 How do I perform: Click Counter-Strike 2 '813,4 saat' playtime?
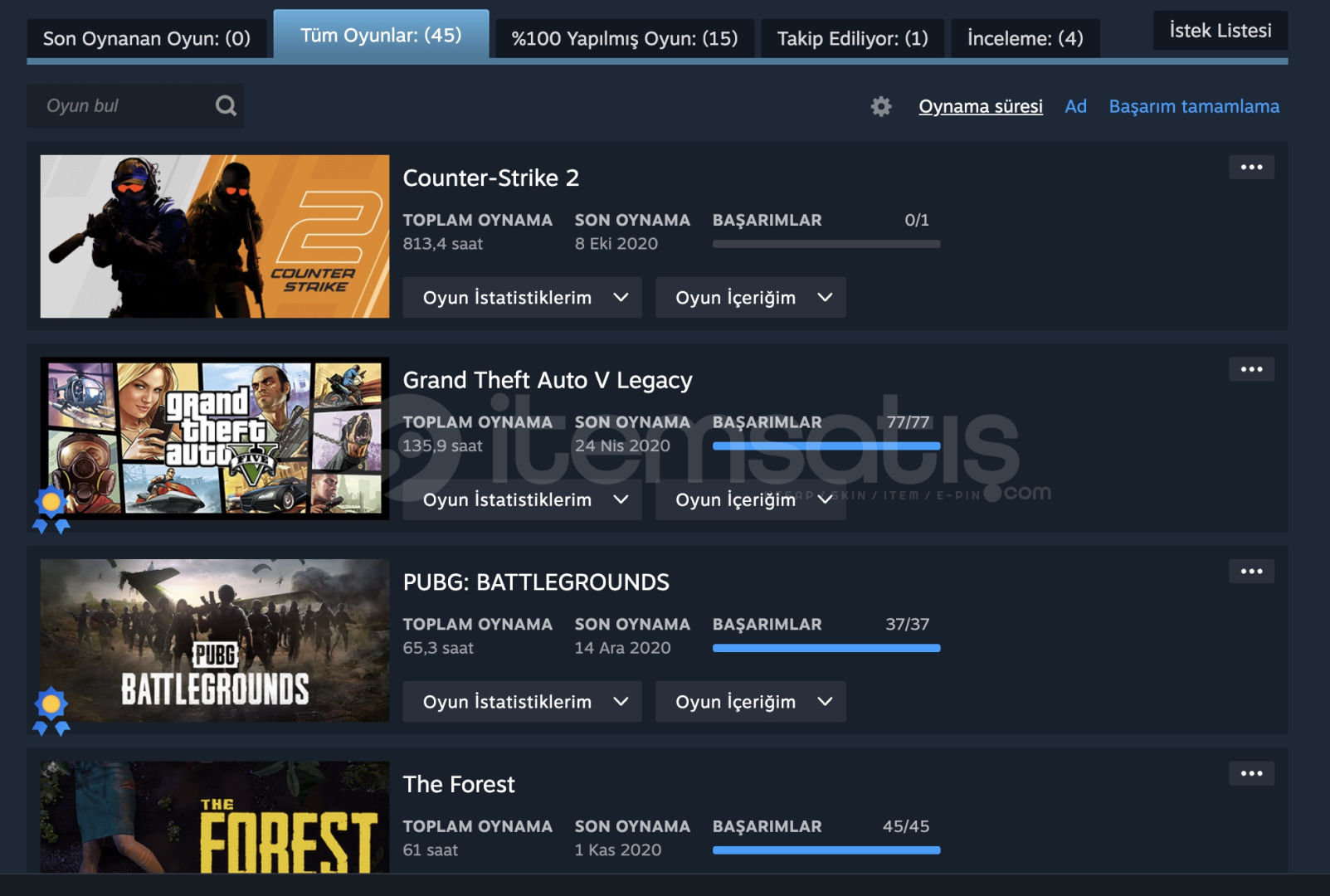click(x=443, y=244)
